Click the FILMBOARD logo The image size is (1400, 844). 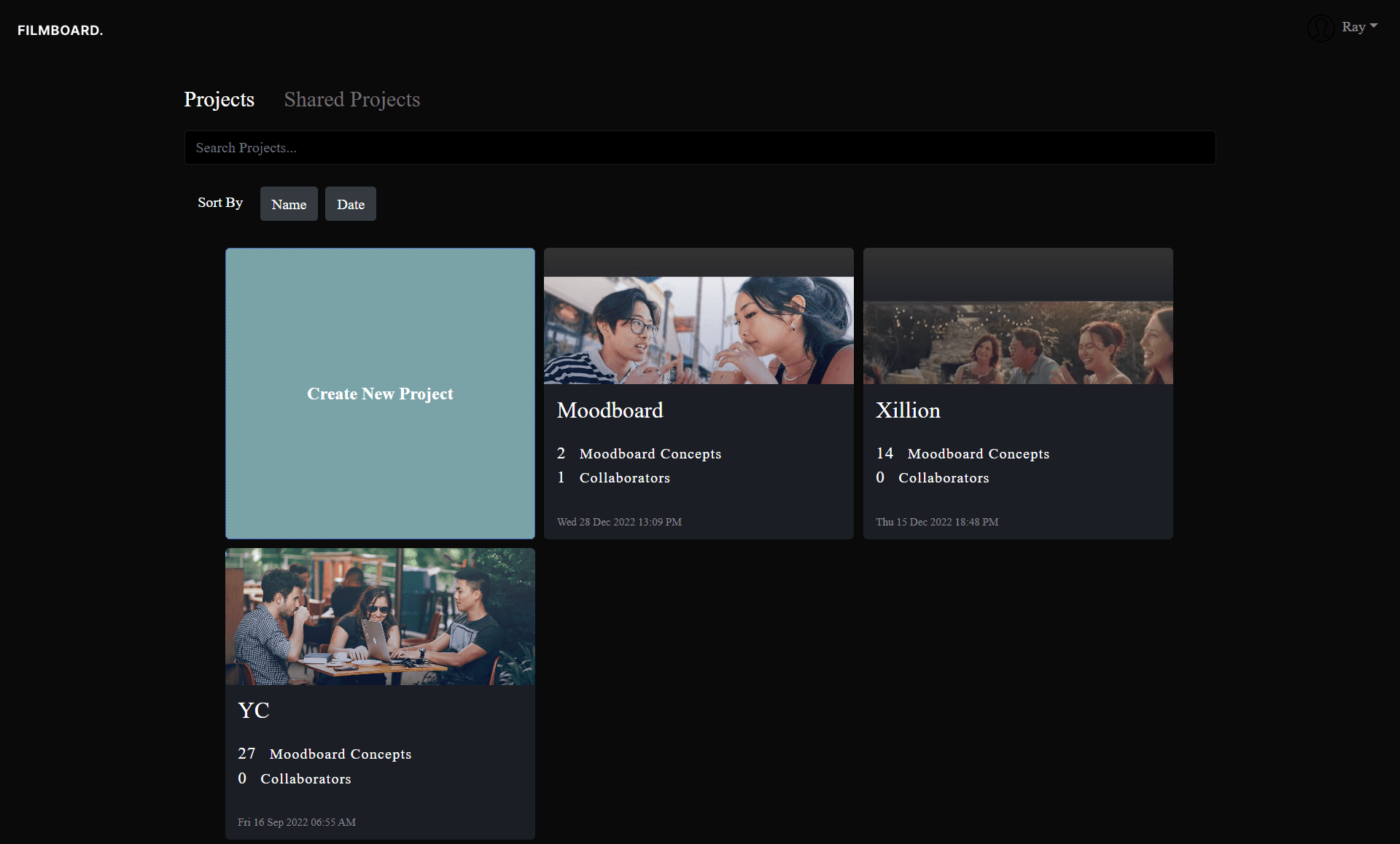coord(60,30)
